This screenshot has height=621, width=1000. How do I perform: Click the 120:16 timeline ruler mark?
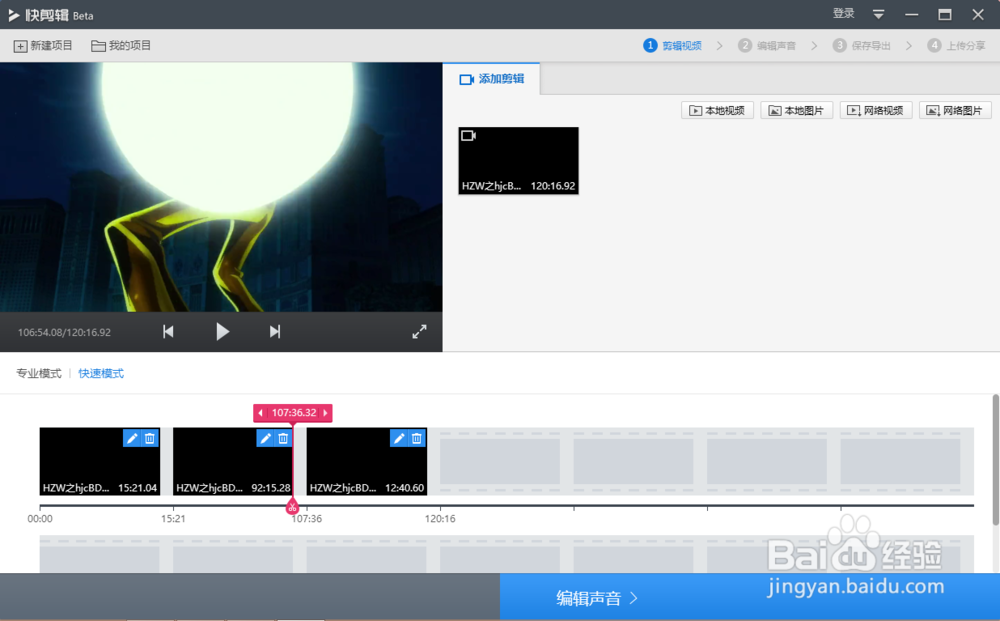tap(440, 519)
